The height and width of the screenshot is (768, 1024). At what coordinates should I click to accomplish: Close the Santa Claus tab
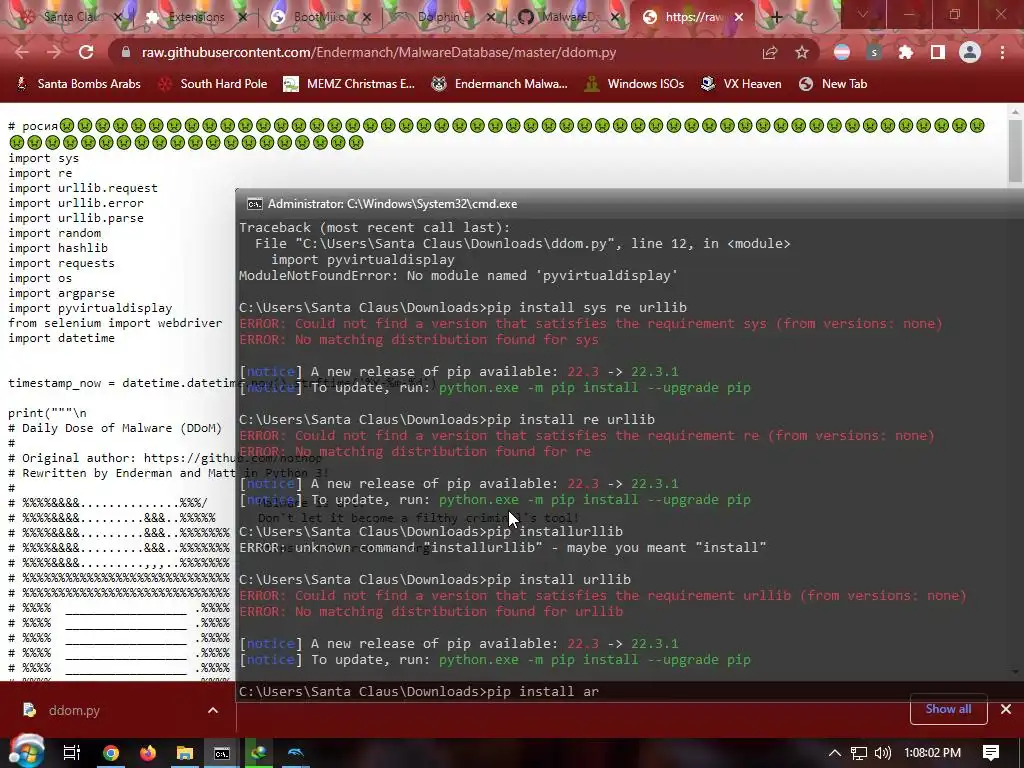(118, 18)
